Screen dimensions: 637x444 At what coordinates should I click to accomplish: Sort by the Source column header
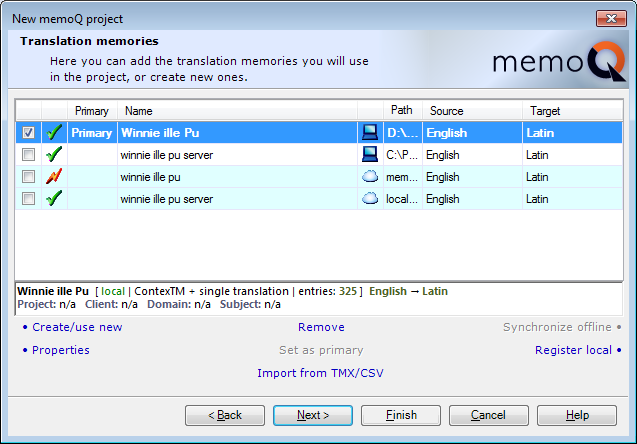[x=472, y=111]
